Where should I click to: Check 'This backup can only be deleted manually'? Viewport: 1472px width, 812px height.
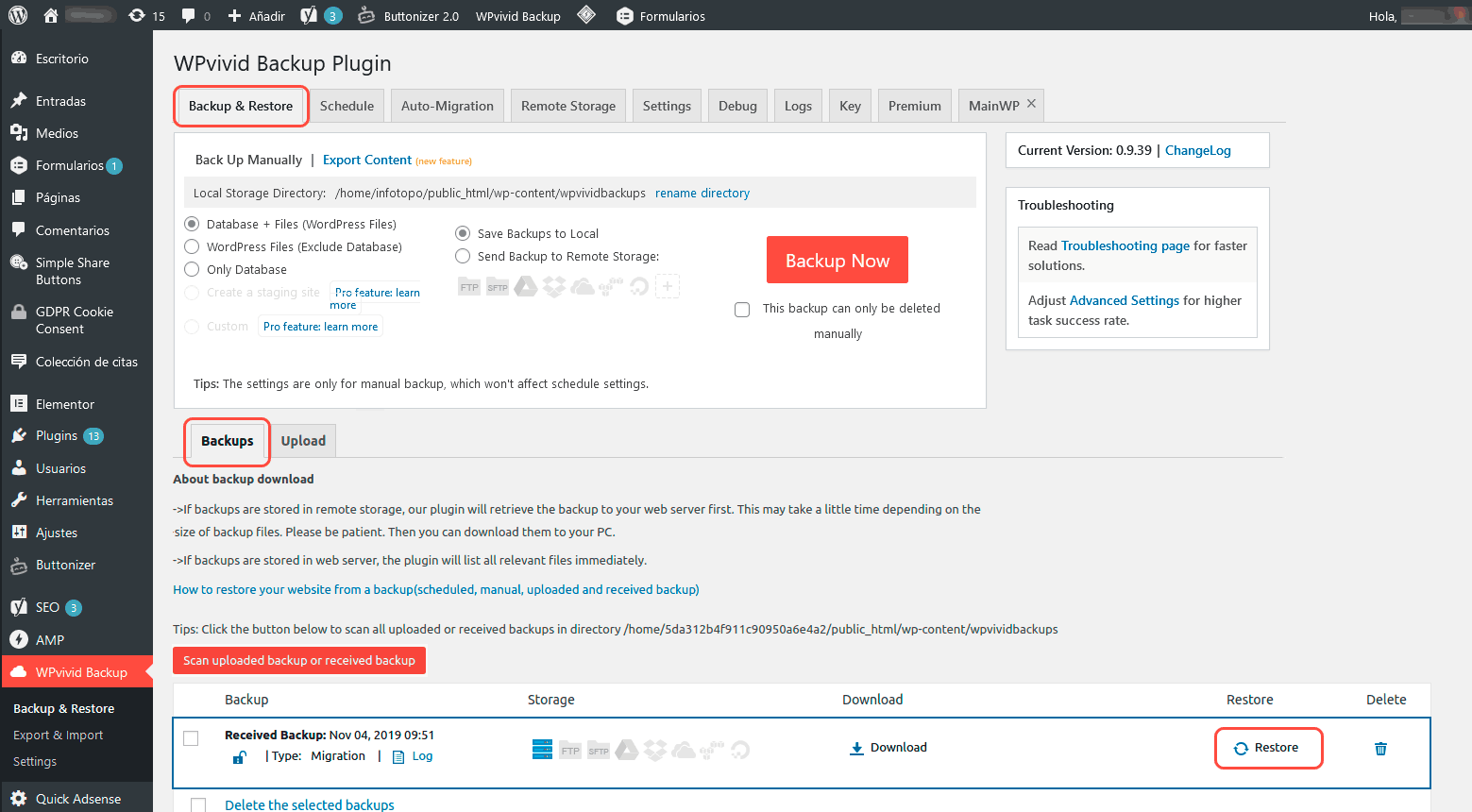[x=742, y=310]
